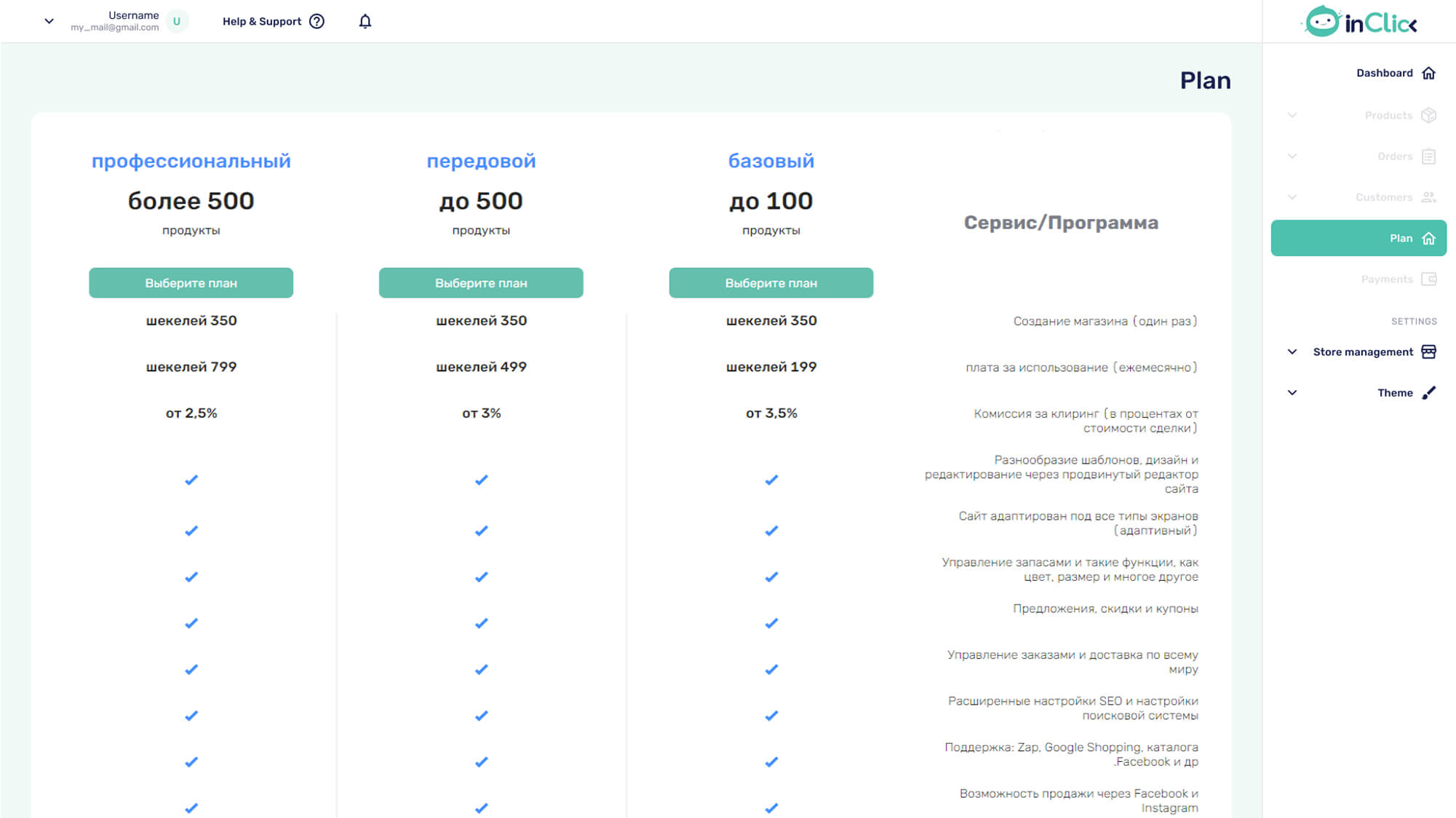The height and width of the screenshot is (818, 1456).
Task: Click the Store management shop icon
Action: (1428, 352)
